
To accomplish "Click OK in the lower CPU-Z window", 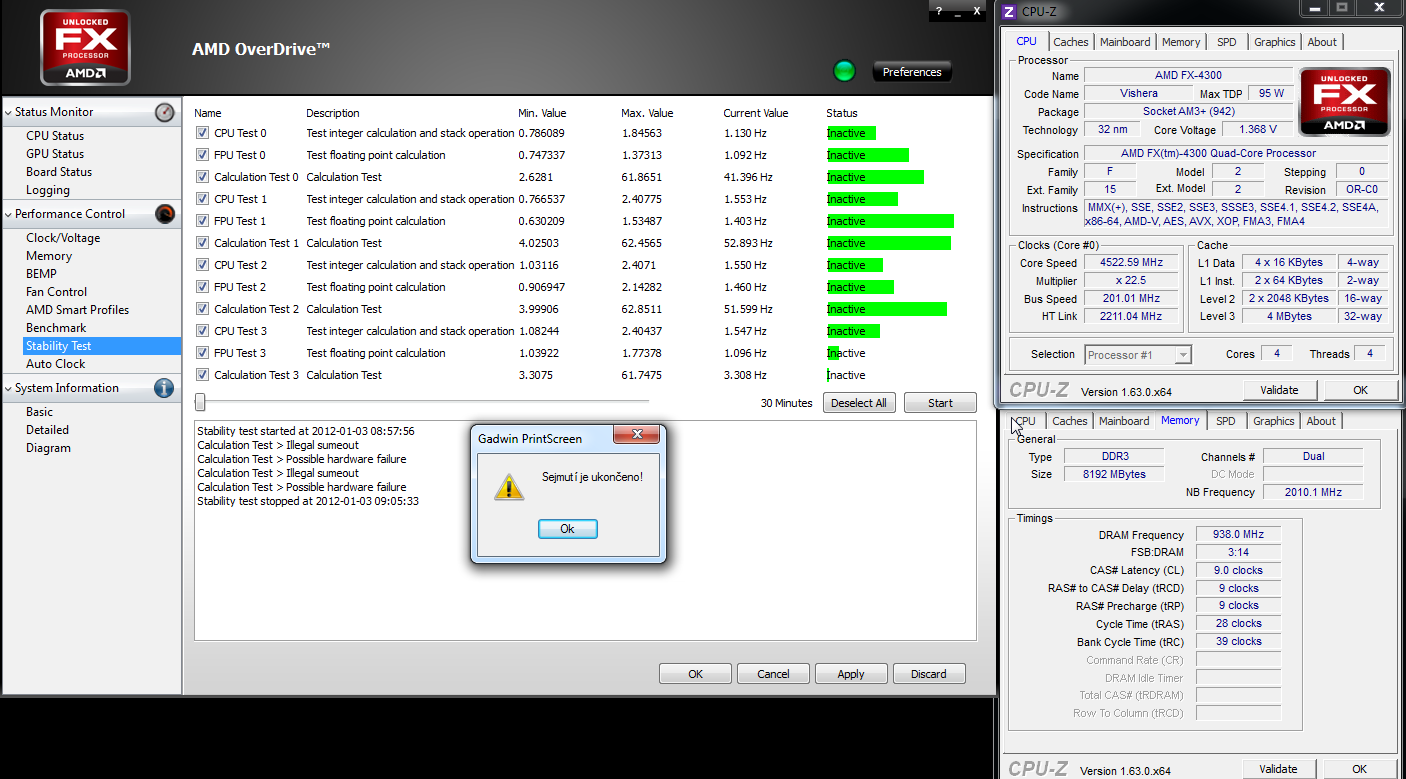I will [1359, 769].
